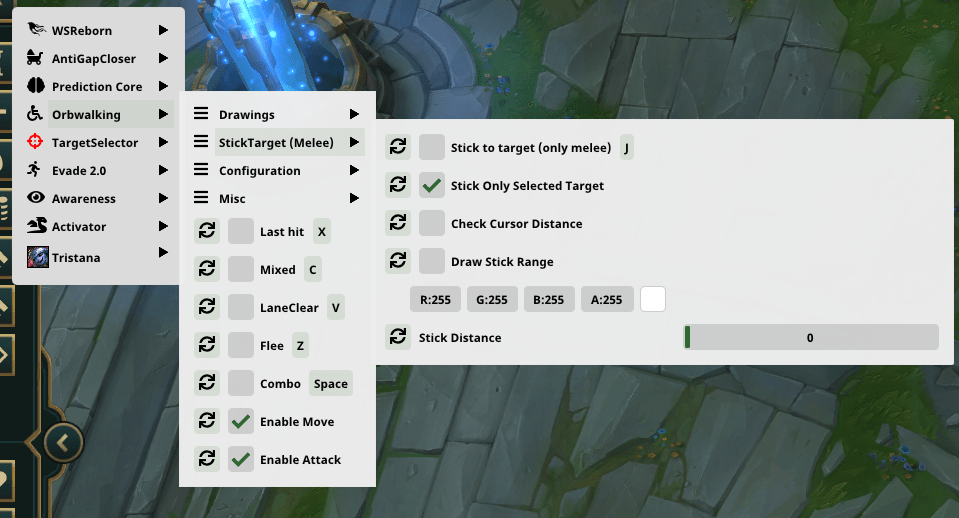Click the Awareness eye icon
Image resolution: width=959 pixels, height=518 pixels.
(35, 197)
